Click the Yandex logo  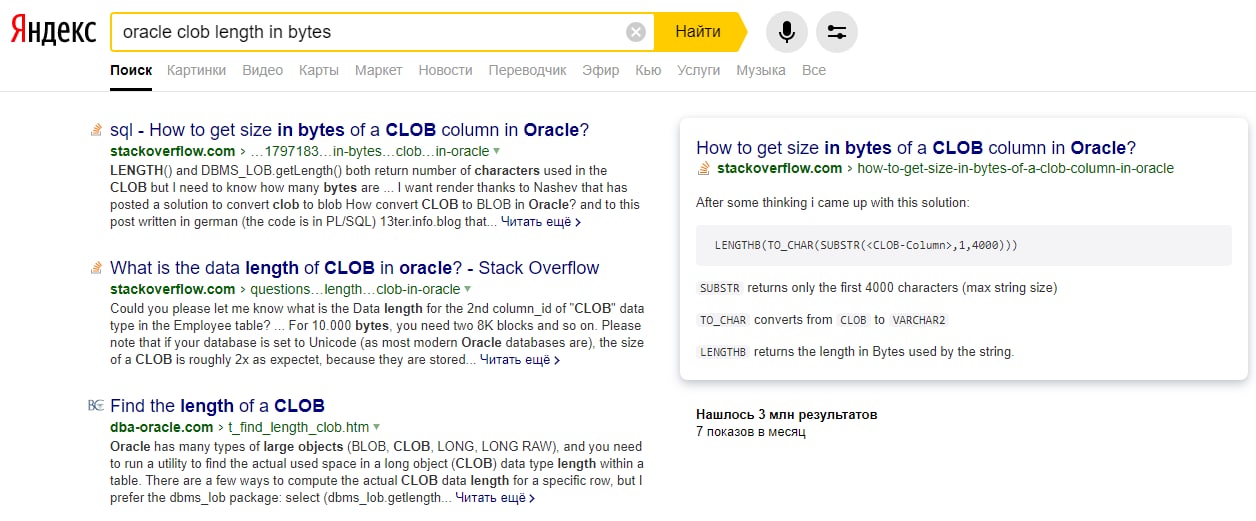pyautogui.click(x=53, y=32)
